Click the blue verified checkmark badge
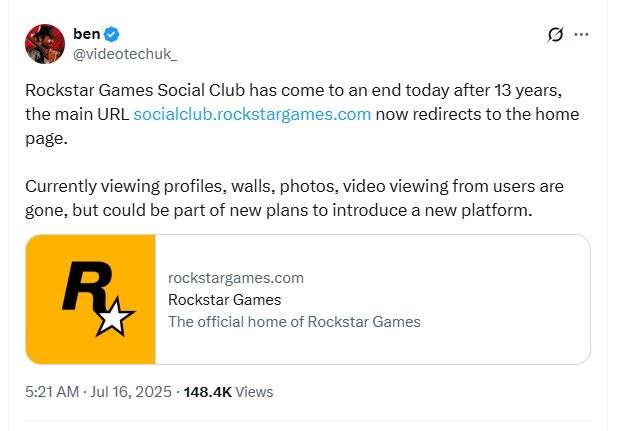This screenshot has height=431, width=627. pyautogui.click(x=112, y=34)
